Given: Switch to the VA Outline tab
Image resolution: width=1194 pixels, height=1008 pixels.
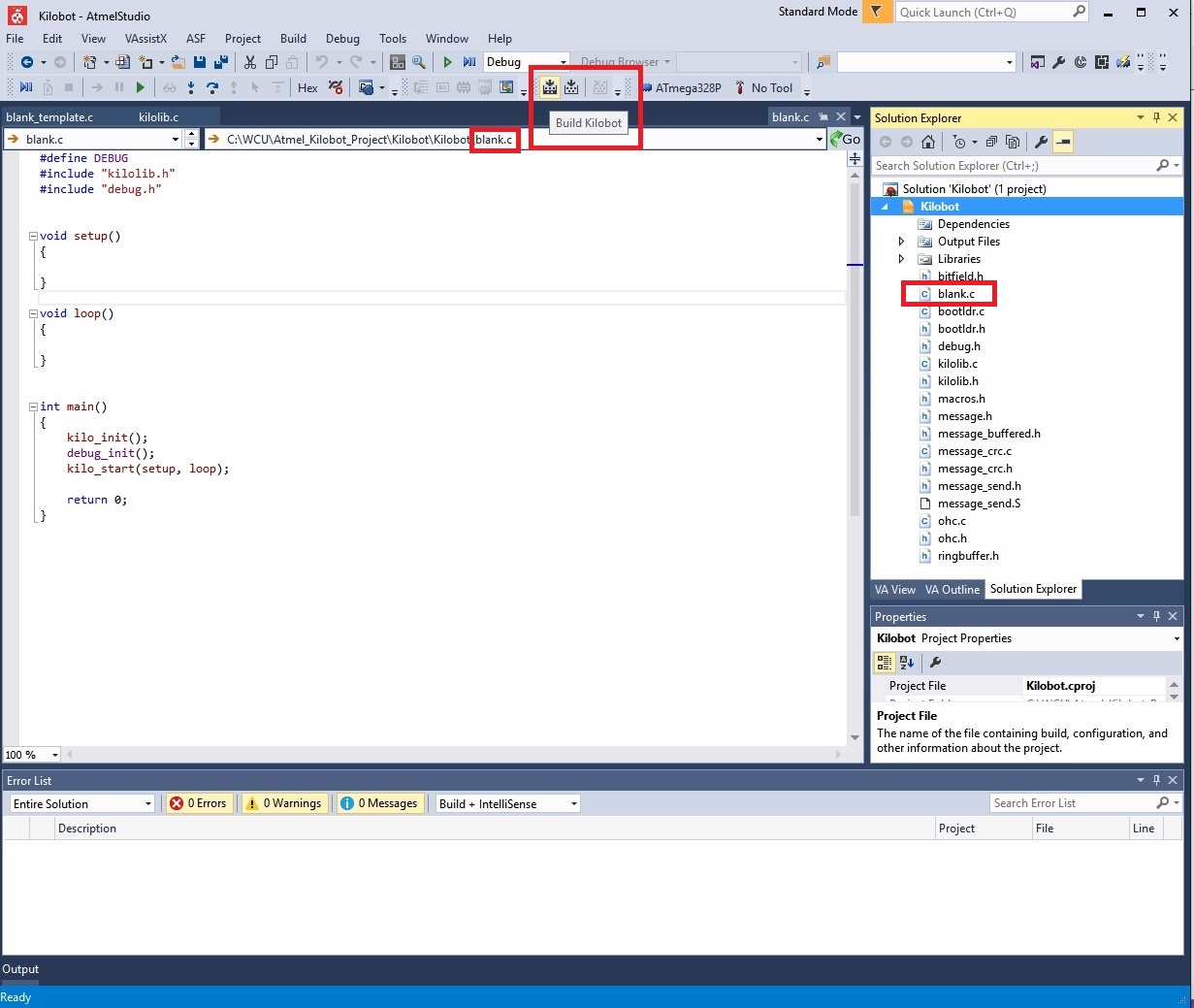Looking at the screenshot, I should 952,590.
